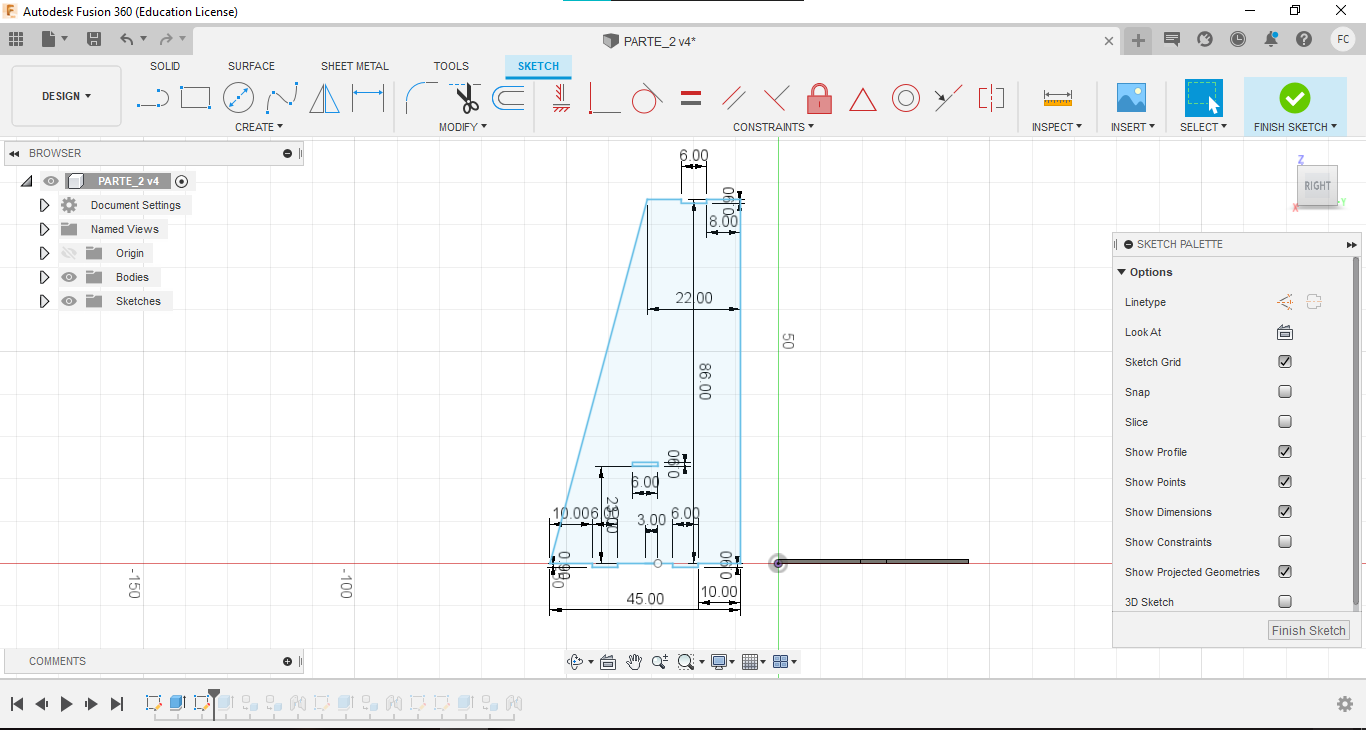Select the sketch Fillet tool
This screenshot has width=1366, height=730.
tap(421, 98)
